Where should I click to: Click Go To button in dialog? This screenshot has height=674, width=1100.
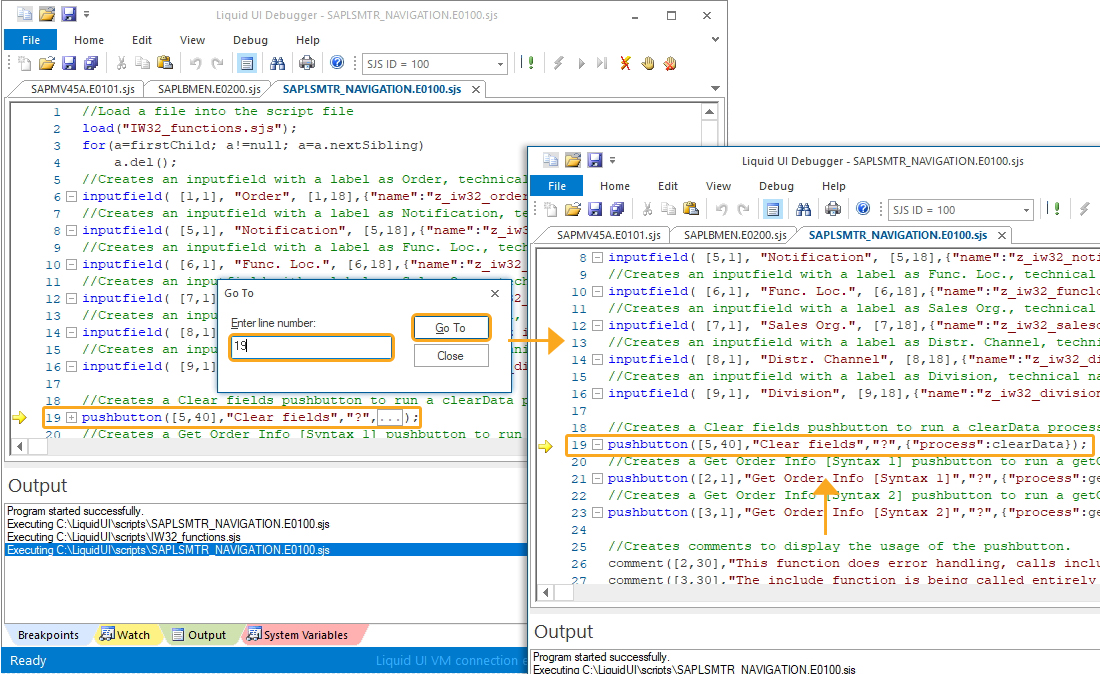coord(450,328)
